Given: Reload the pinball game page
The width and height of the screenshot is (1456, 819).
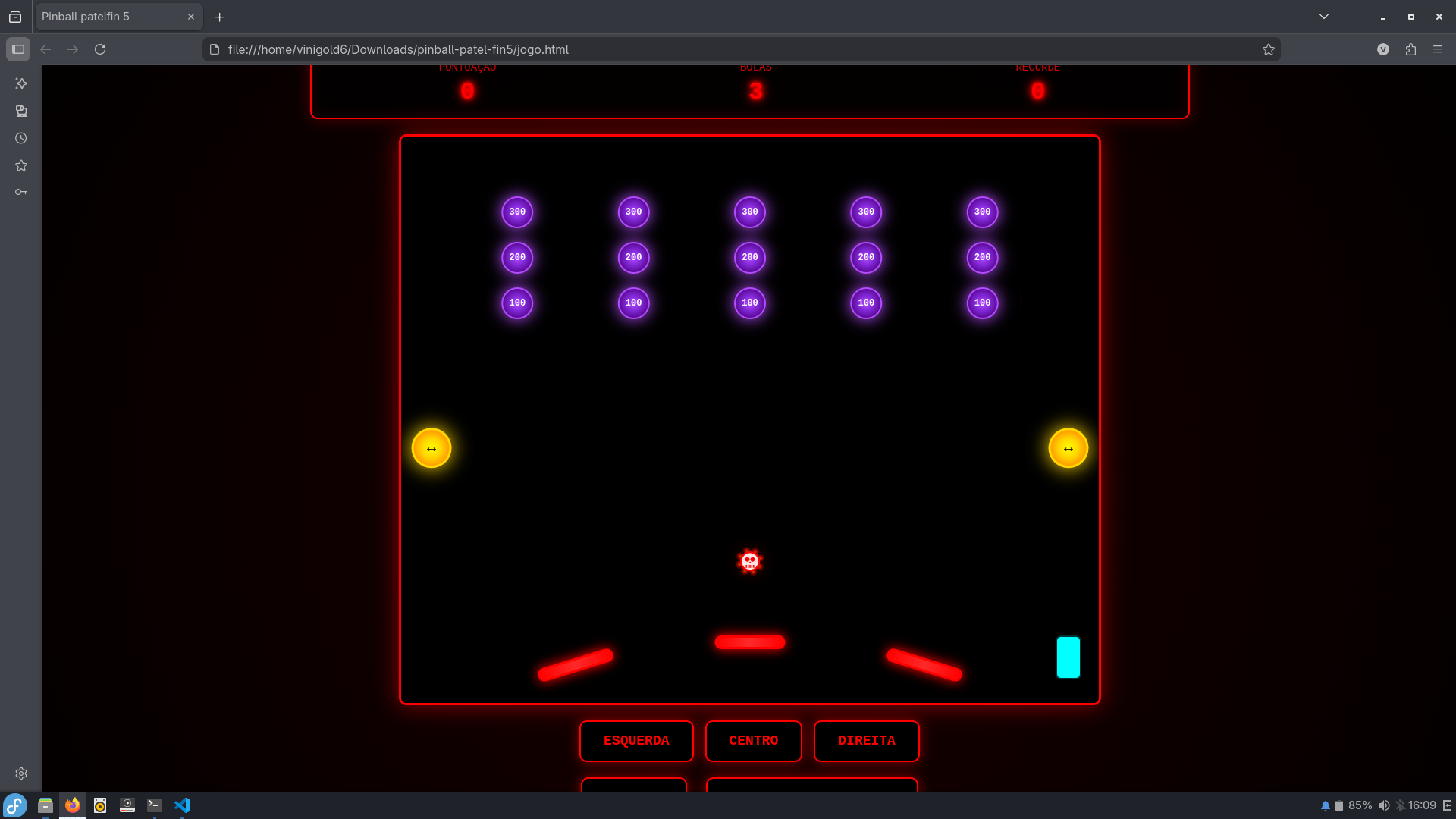Looking at the screenshot, I should [100, 49].
